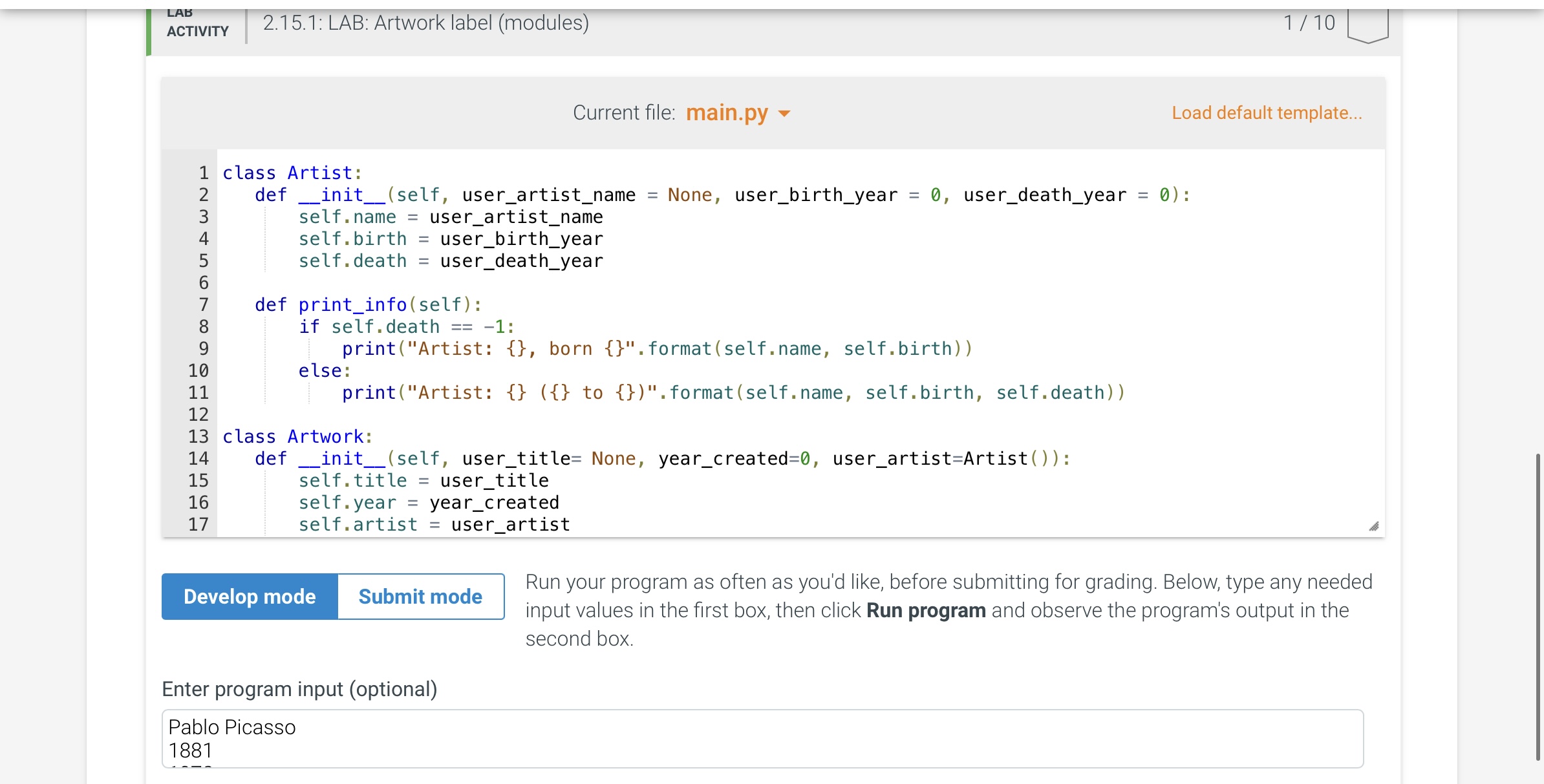Click the 1 / 10 score text
This screenshot has width=1544, height=784.
(x=1309, y=23)
